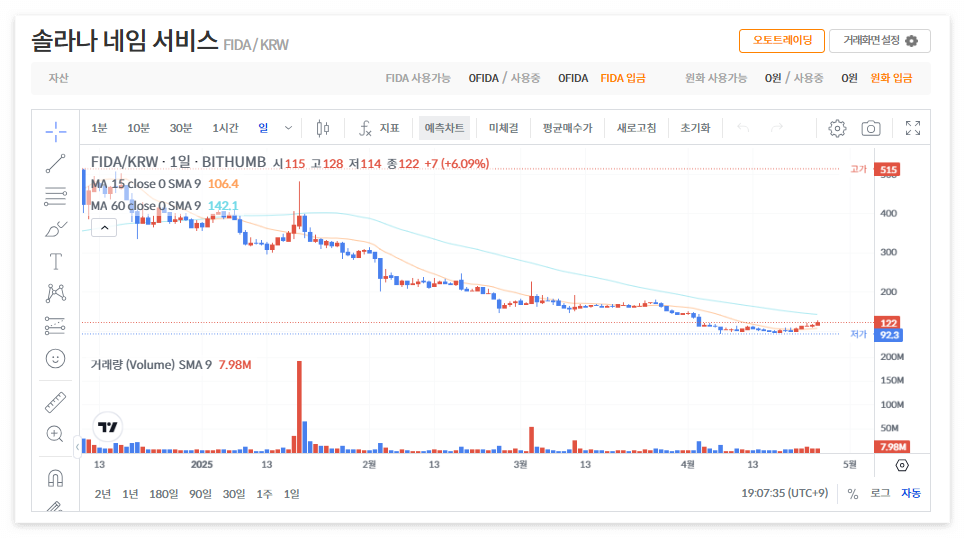Screen dimensions: 965x538
Task: Expand the interval dropdown arrow
Action: pyautogui.click(x=288, y=128)
